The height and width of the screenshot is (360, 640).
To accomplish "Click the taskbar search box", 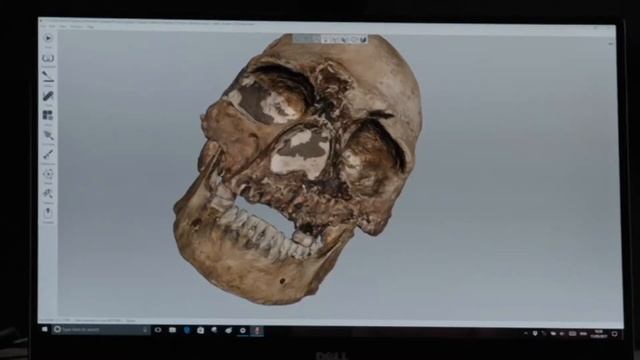I will tap(101, 329).
